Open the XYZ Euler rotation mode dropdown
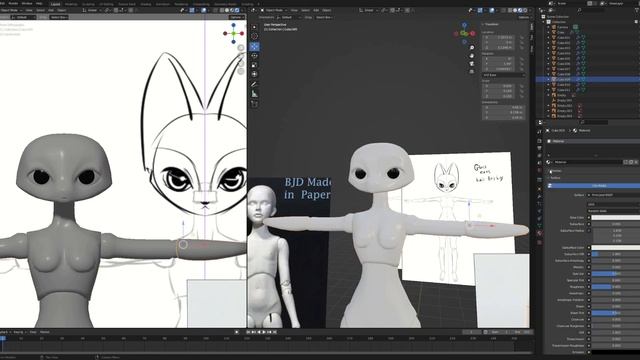 pos(504,75)
